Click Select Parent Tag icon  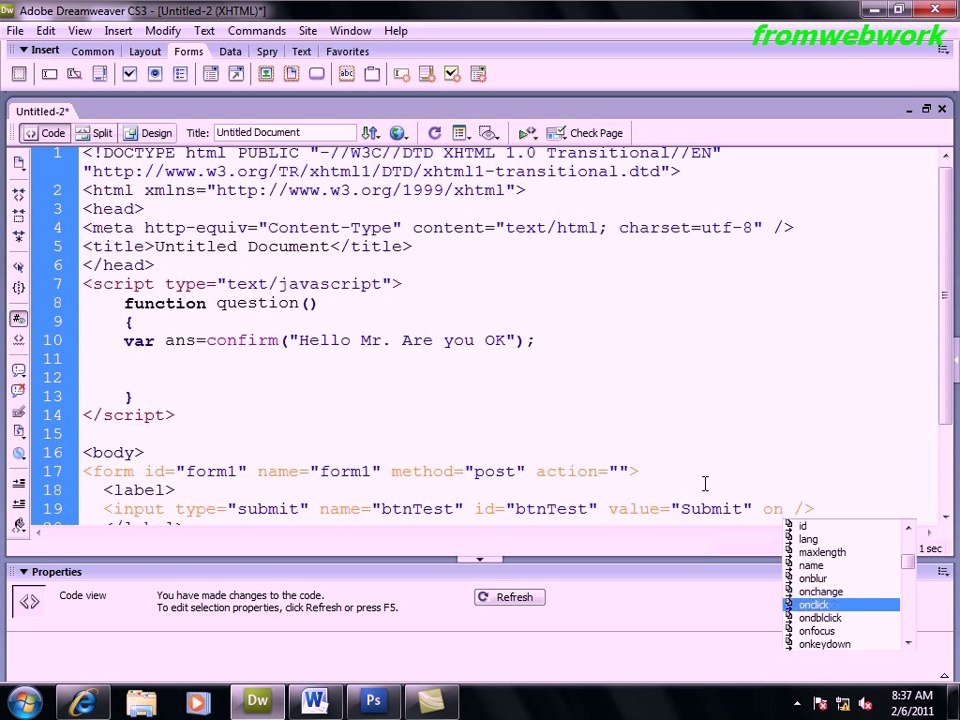18,267
